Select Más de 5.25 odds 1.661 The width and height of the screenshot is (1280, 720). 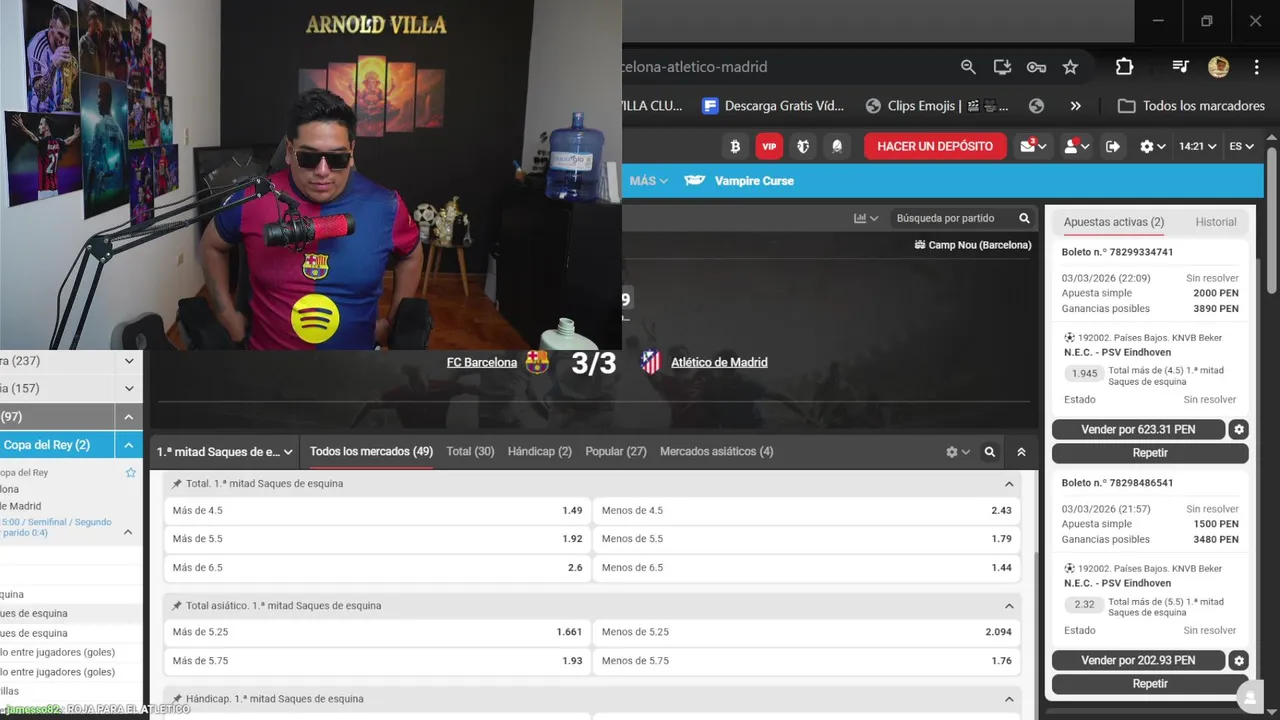pyautogui.click(x=377, y=632)
